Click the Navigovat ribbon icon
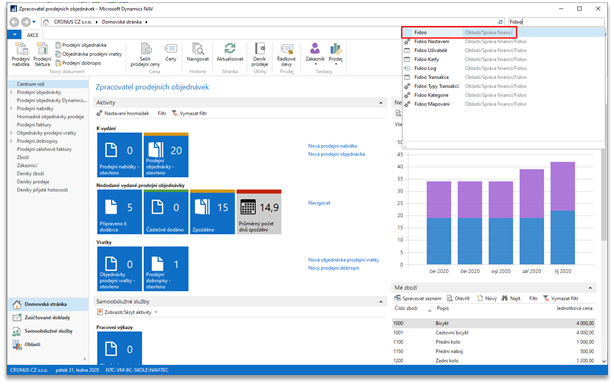The height and width of the screenshot is (386, 614). point(198,53)
